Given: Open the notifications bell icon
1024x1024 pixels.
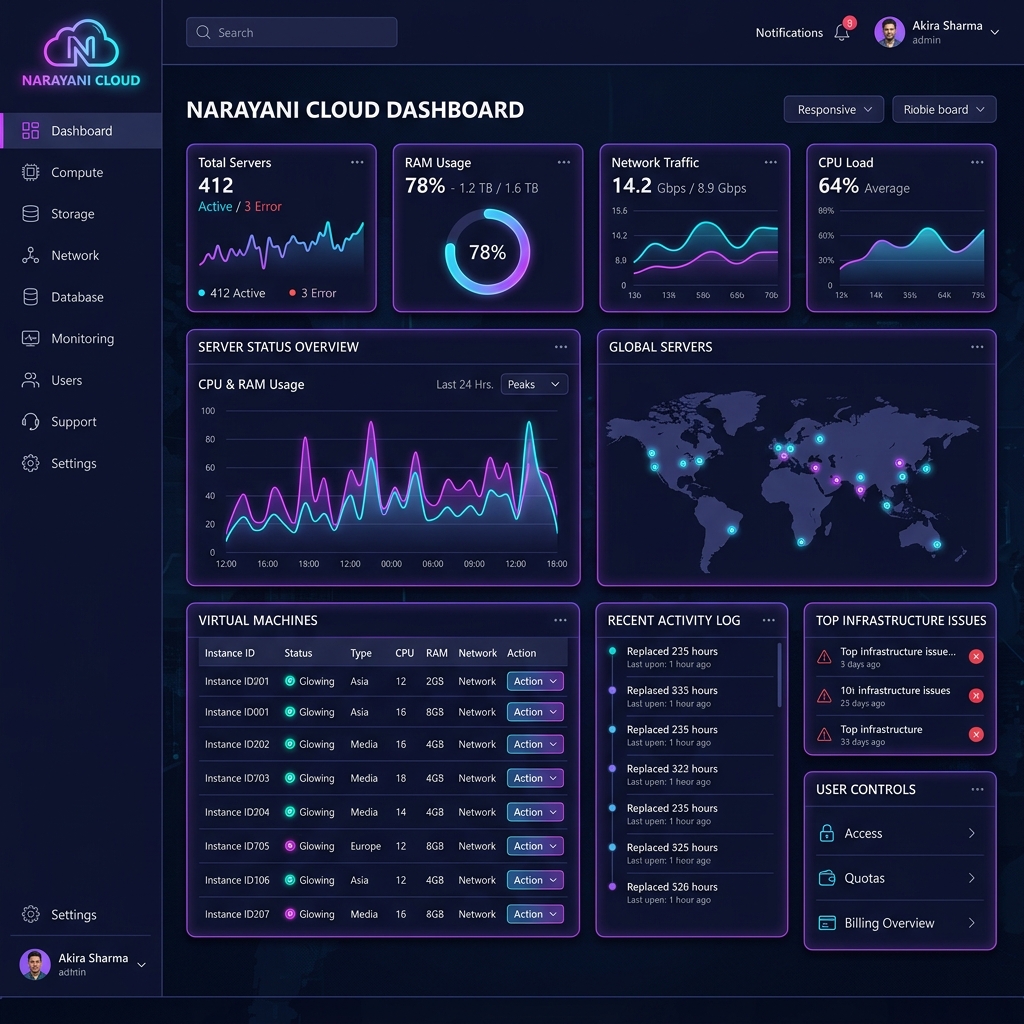Looking at the screenshot, I should (842, 32).
